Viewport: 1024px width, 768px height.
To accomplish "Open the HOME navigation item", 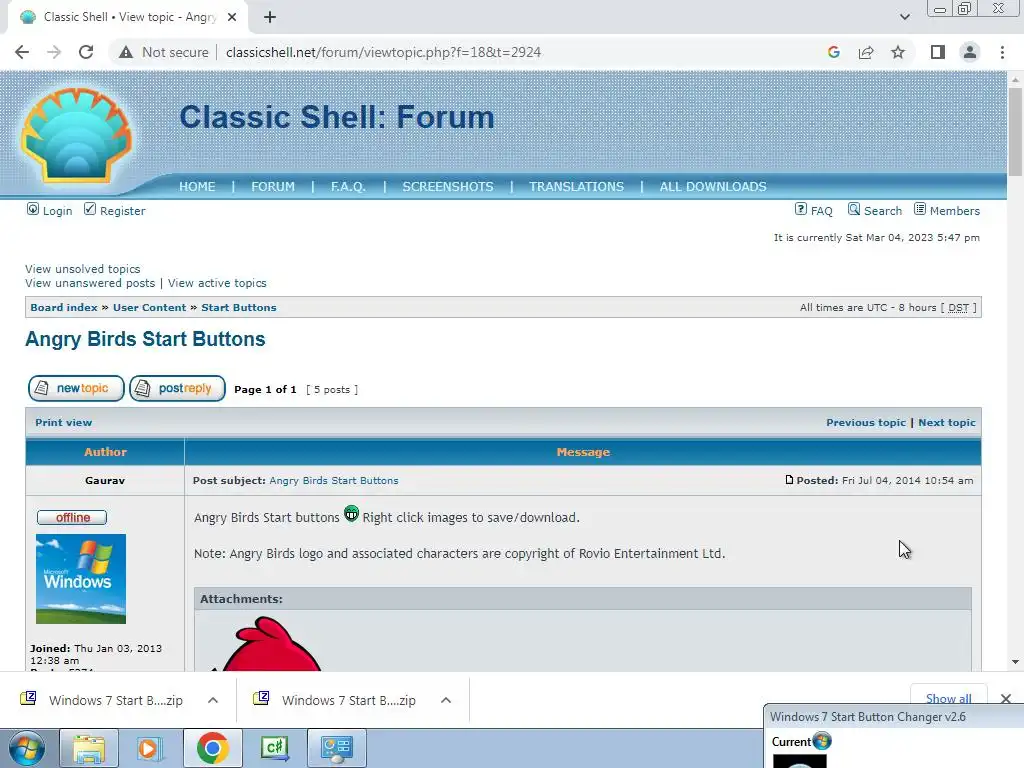I will 197,187.
